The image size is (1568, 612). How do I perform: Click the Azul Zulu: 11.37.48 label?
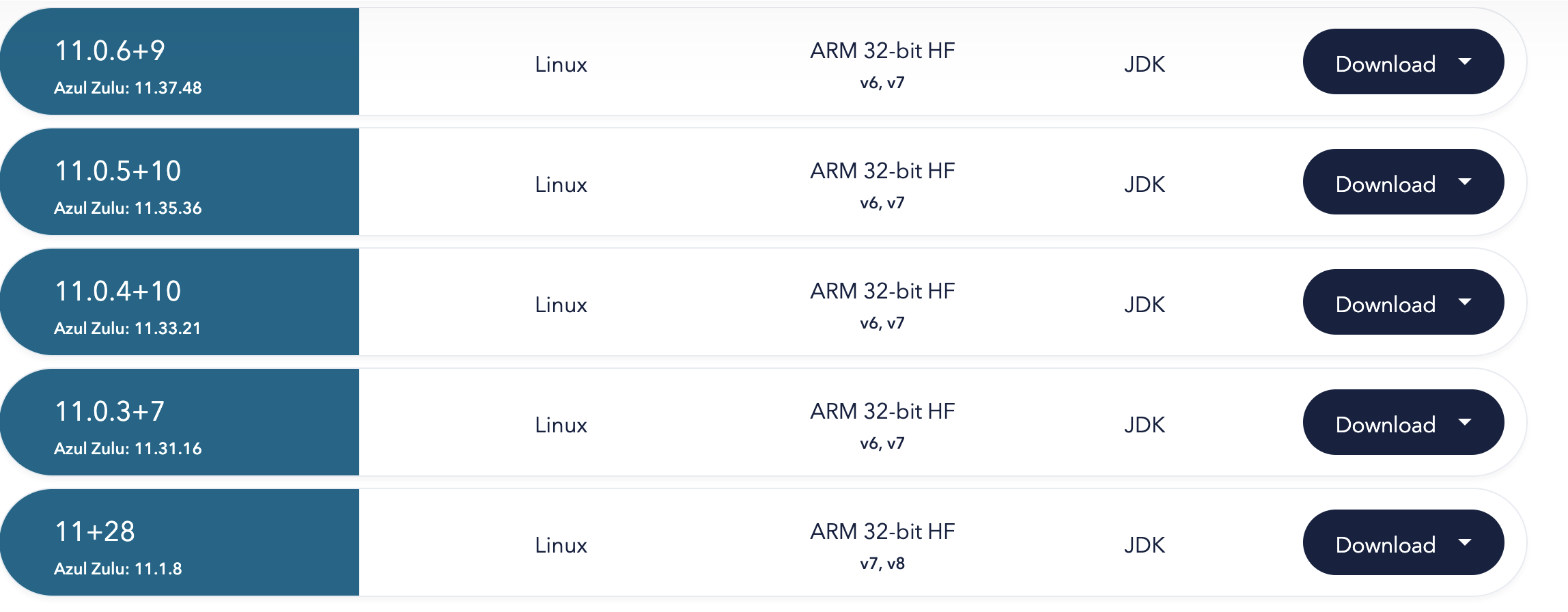point(128,88)
